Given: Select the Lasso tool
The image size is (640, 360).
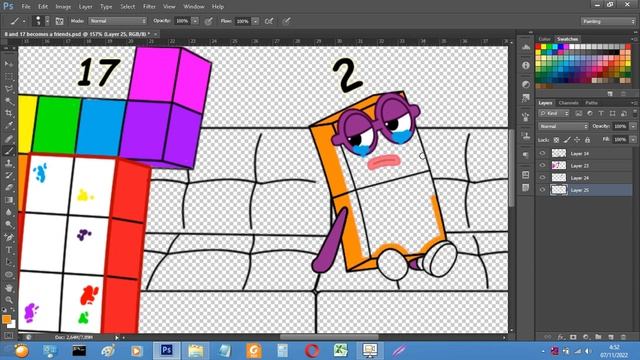Looking at the screenshot, I should tap(9, 89).
